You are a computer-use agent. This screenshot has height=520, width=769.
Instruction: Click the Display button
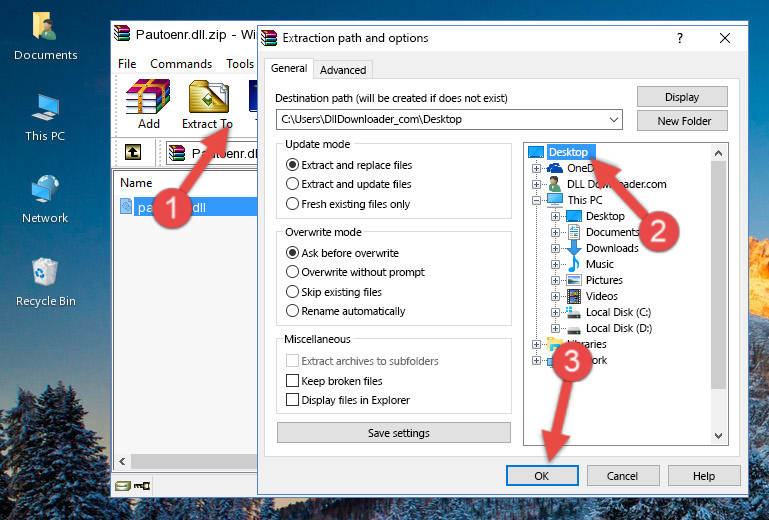coord(682,97)
